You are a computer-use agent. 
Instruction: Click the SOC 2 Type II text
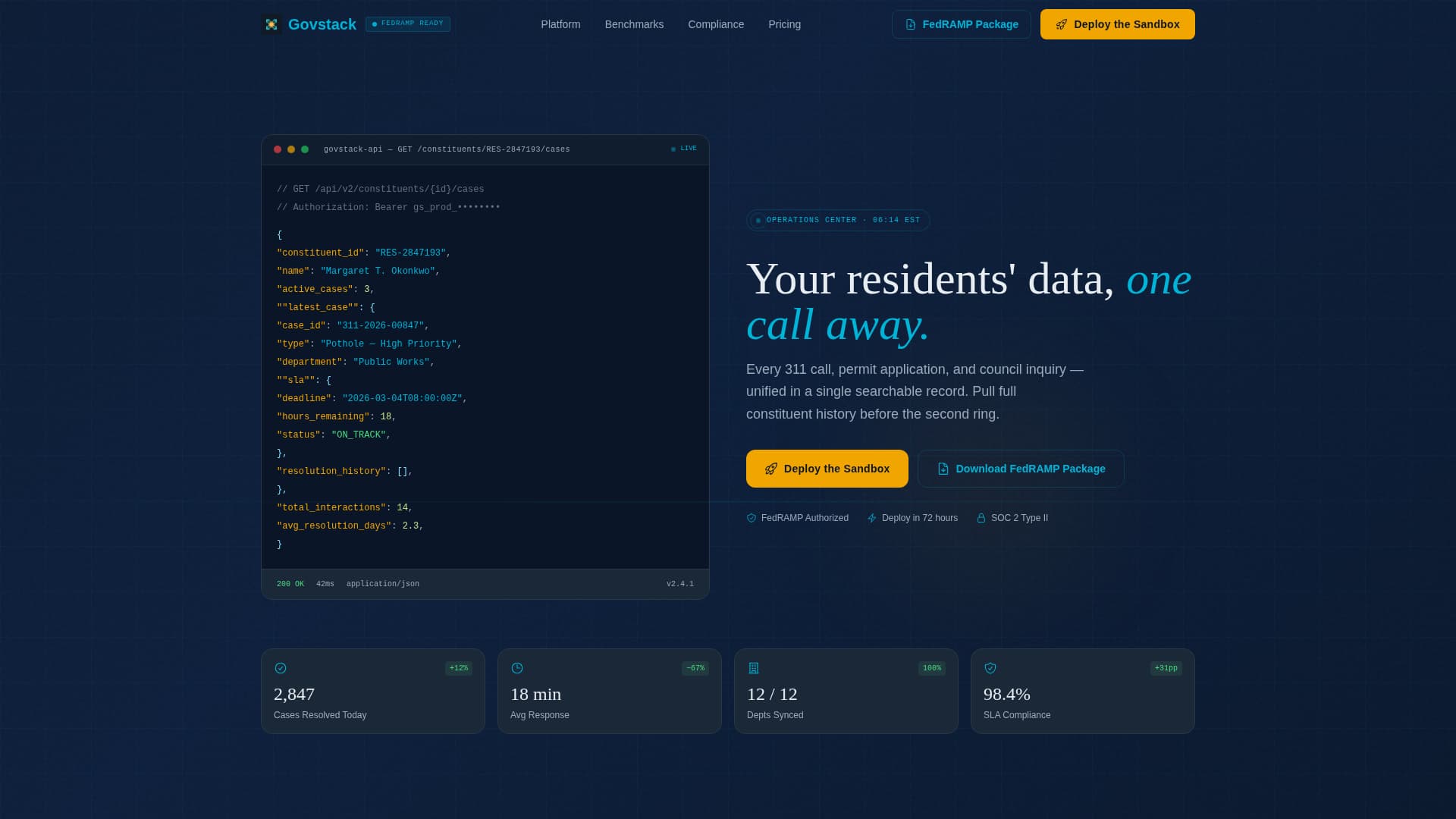[x=1019, y=518]
